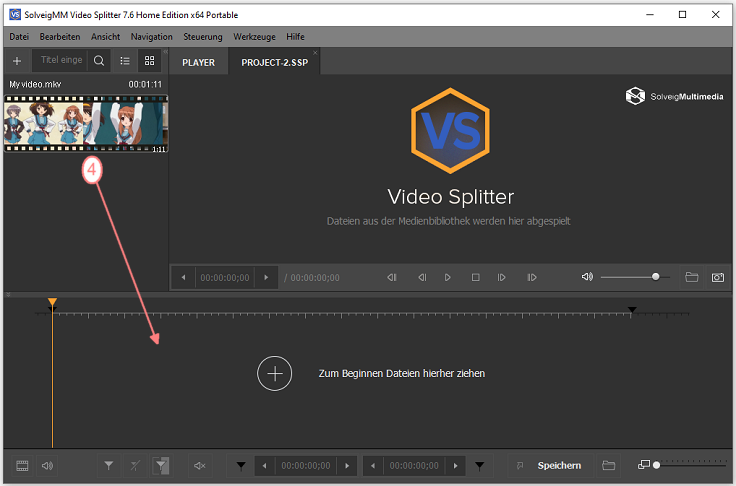Open snapshot folder icon in player bar
The image size is (736, 486).
tap(691, 277)
